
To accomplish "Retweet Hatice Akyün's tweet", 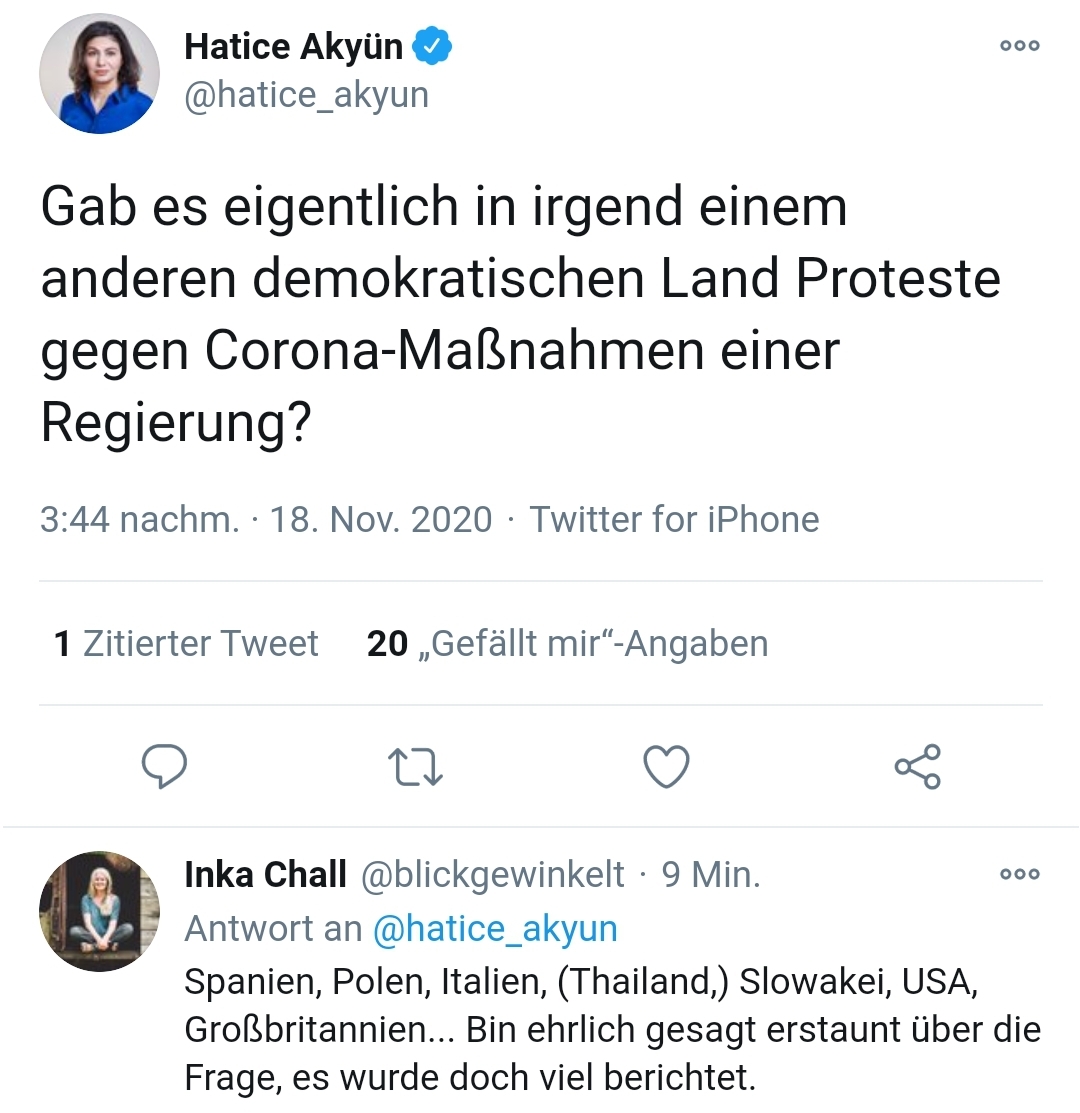I will (x=415, y=767).
